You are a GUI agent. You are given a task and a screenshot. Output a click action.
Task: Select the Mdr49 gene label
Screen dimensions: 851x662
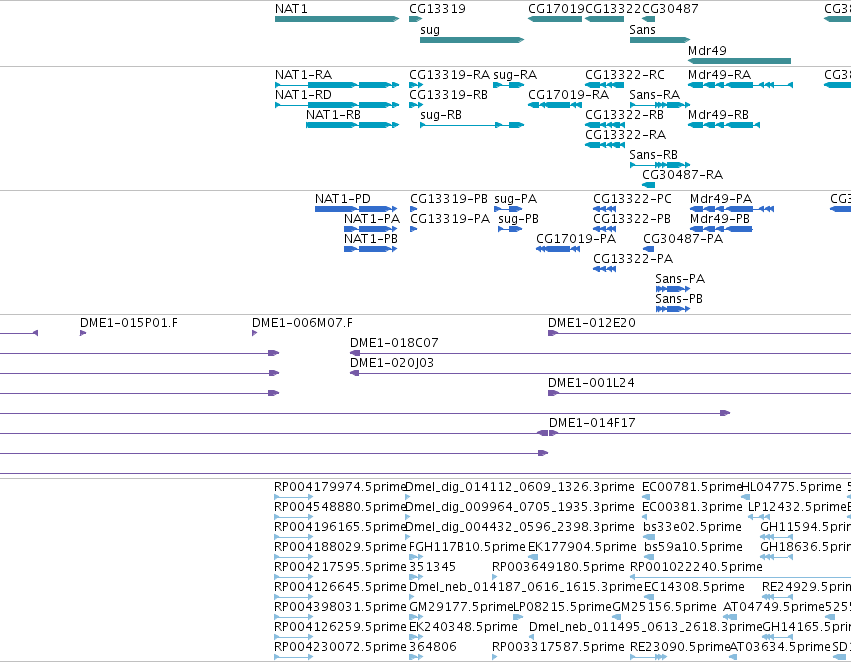[707, 50]
